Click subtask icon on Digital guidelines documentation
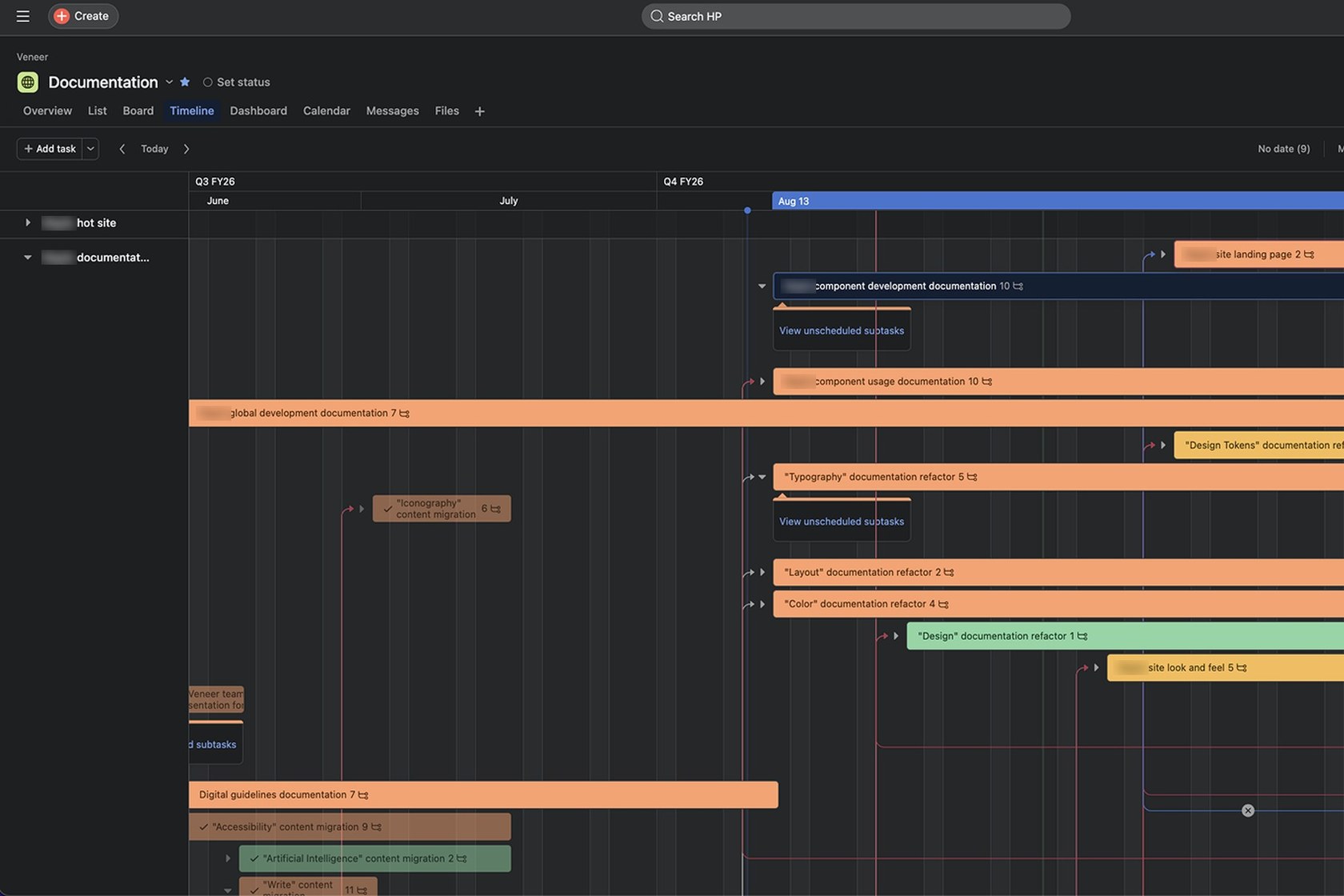This screenshot has width=1344, height=896. click(x=363, y=794)
